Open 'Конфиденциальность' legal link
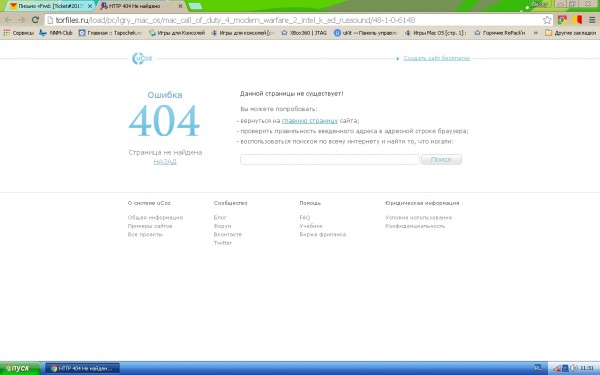Viewport: 600px width, 375px height. (415, 226)
